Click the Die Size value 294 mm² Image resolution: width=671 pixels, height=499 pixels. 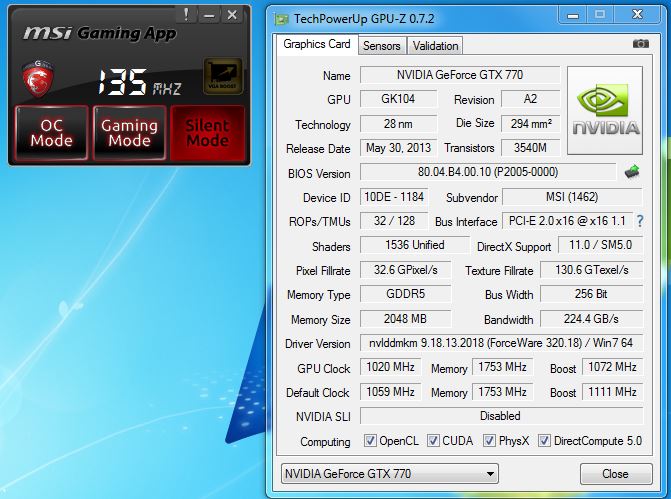click(530, 124)
